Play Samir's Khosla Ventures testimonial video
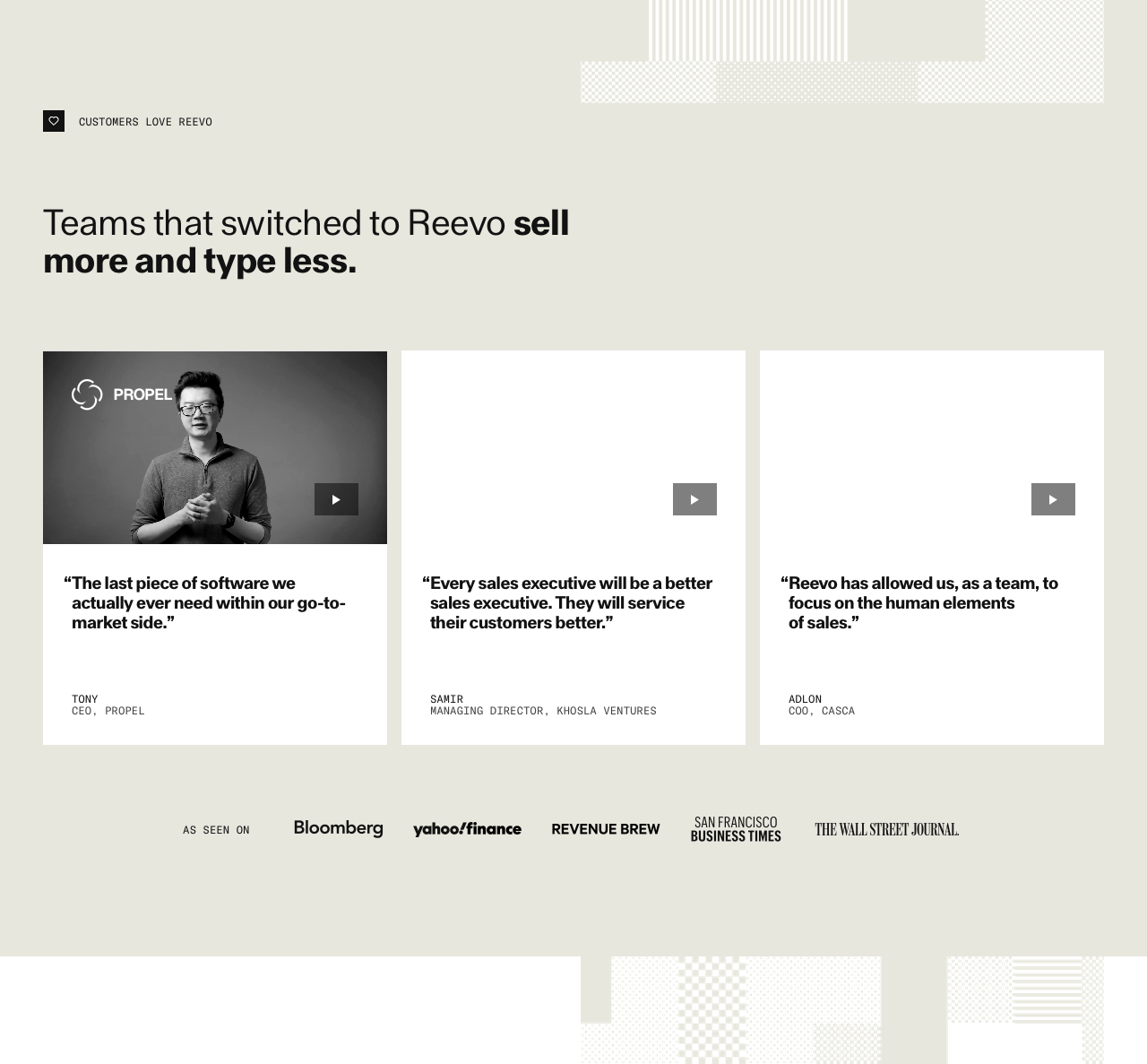Viewport: 1147px width, 1064px height. coord(694,499)
